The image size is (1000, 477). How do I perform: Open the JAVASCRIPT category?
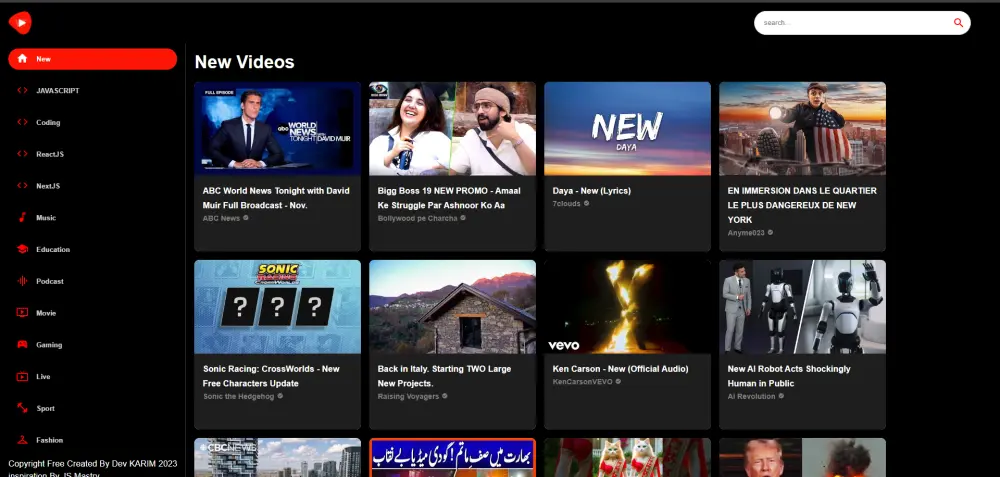pyautogui.click(x=92, y=91)
